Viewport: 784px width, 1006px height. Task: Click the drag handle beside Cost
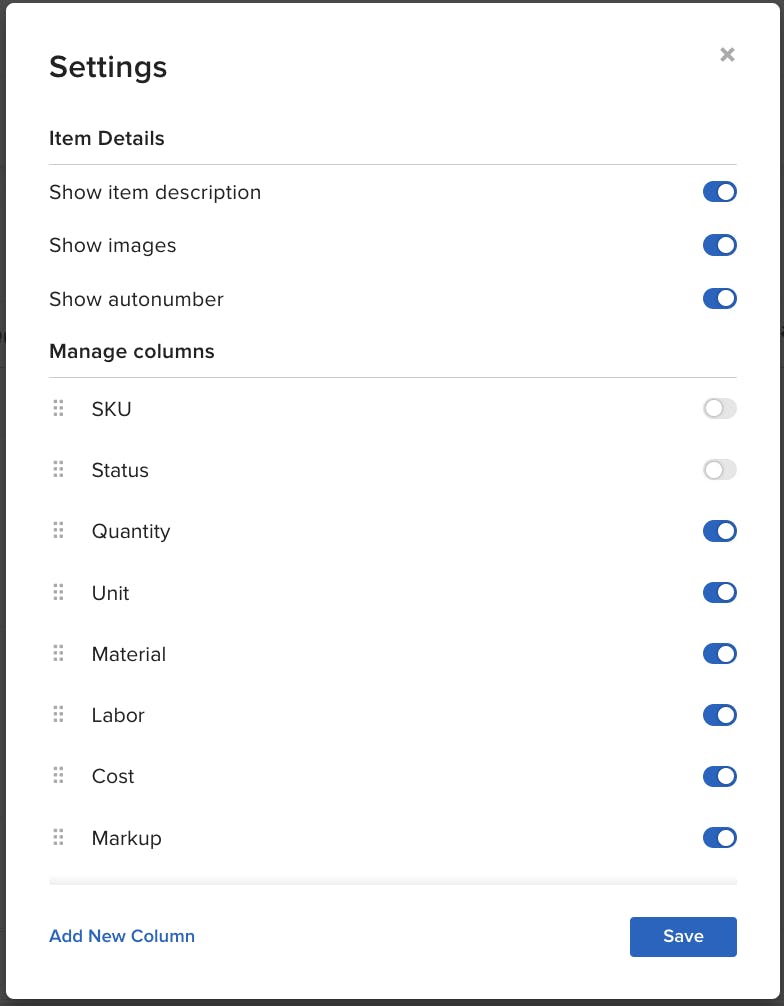point(58,776)
